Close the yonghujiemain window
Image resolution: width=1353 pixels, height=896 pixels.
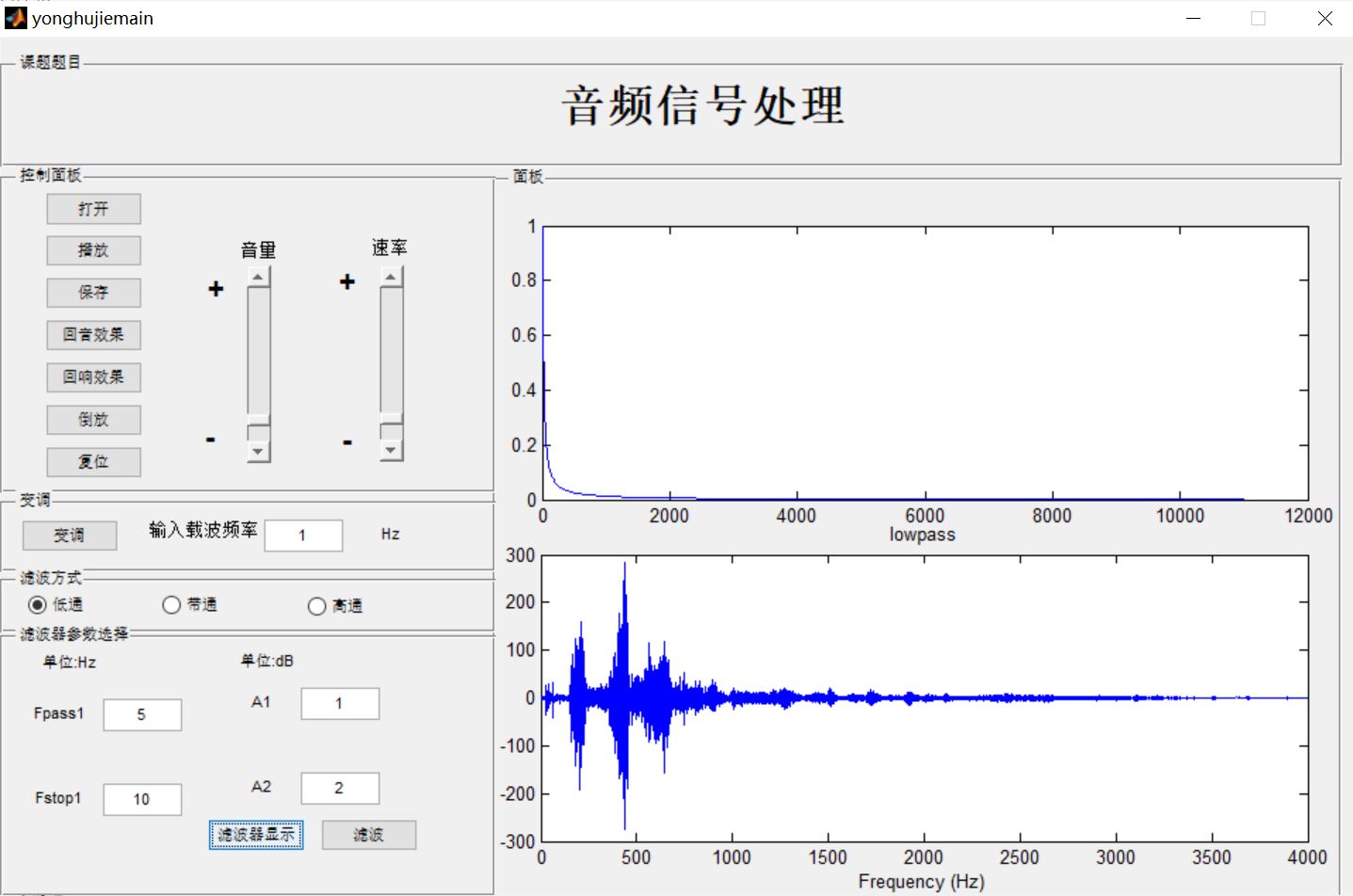tap(1325, 19)
